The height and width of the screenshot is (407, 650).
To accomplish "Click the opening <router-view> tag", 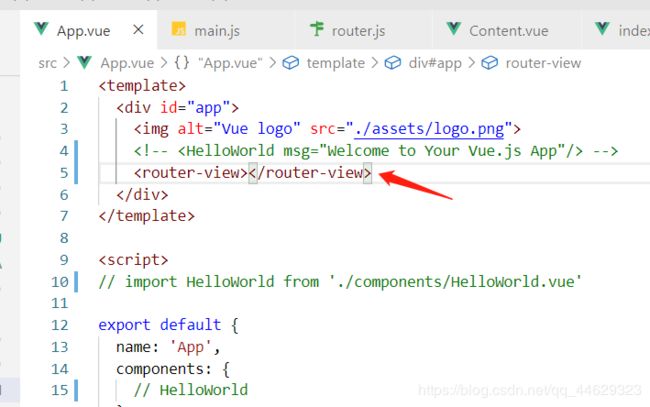I will pyautogui.click(x=190, y=172).
